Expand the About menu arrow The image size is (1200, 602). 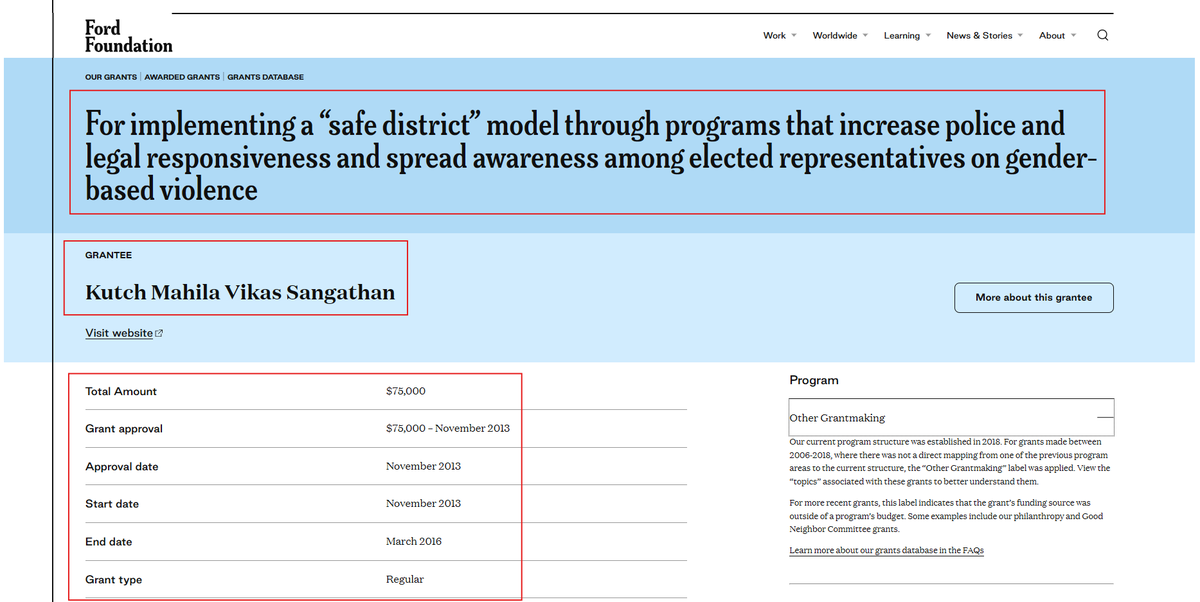[x=1073, y=35]
